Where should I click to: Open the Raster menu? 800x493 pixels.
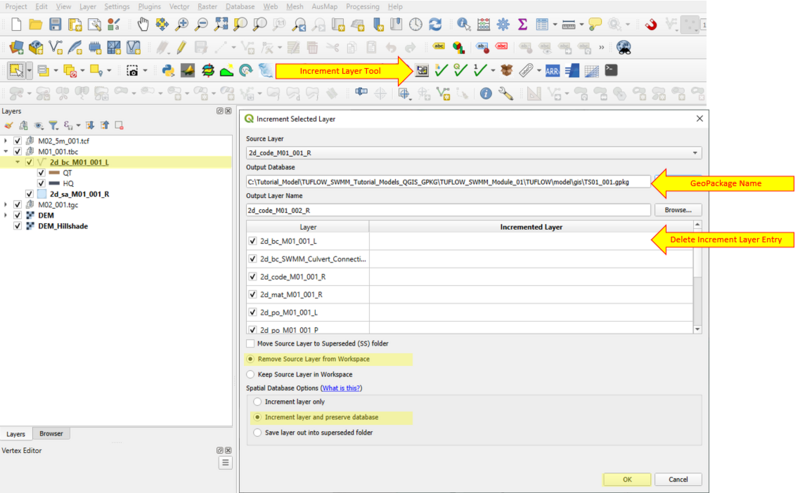click(207, 7)
